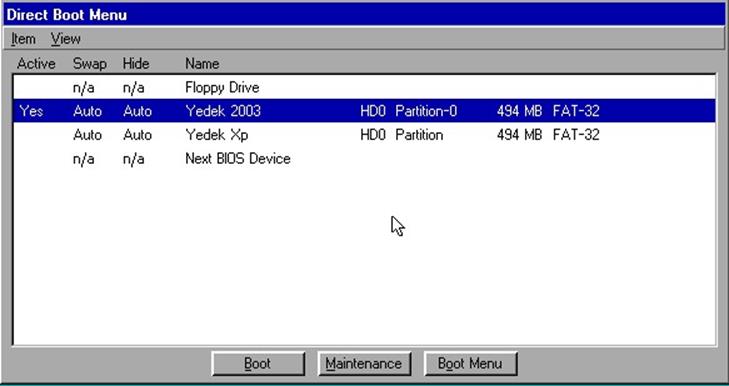Click the Swap column header
Viewport: 729px width, 386px height.
pos(90,64)
